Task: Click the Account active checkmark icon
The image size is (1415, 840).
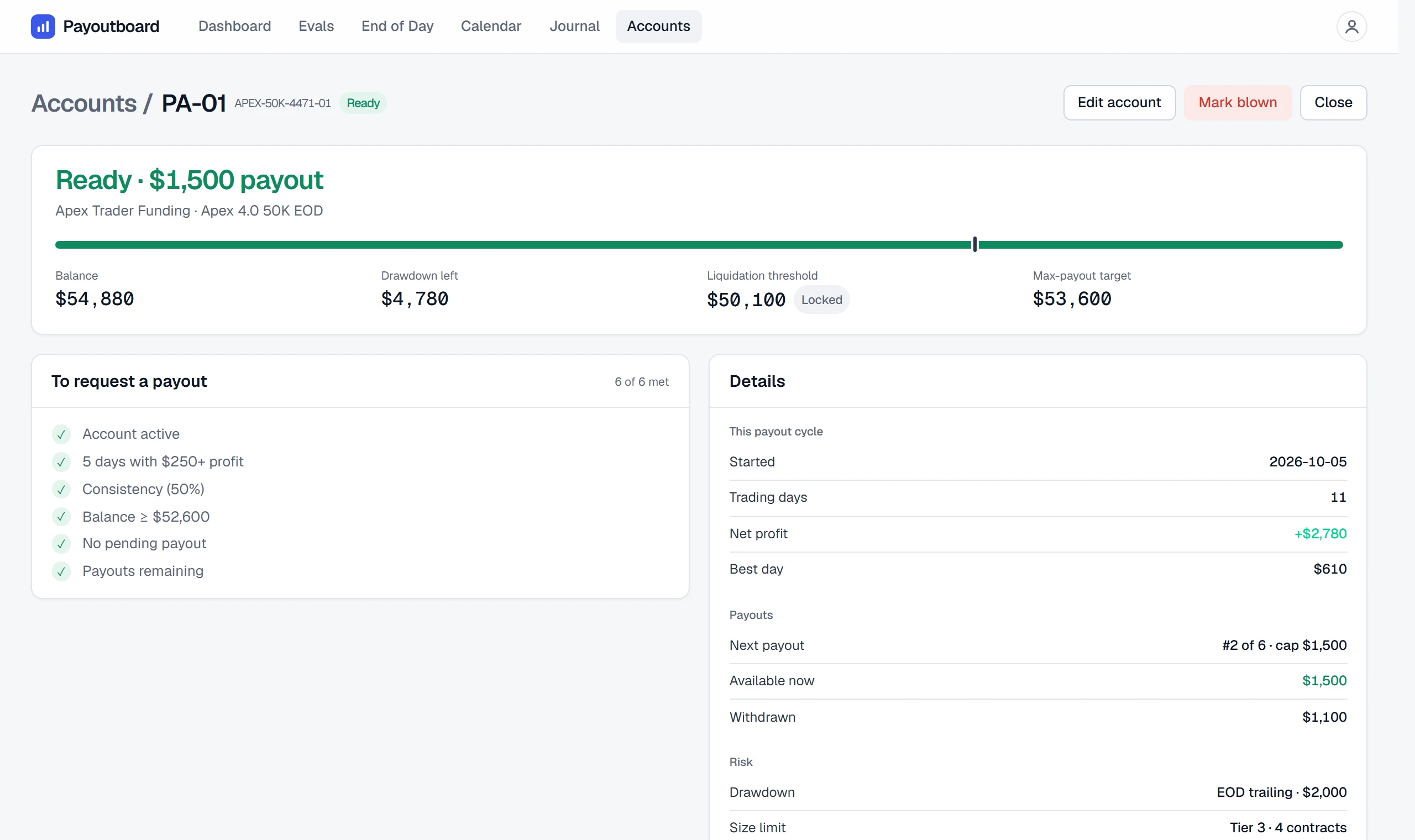Action: click(61, 434)
